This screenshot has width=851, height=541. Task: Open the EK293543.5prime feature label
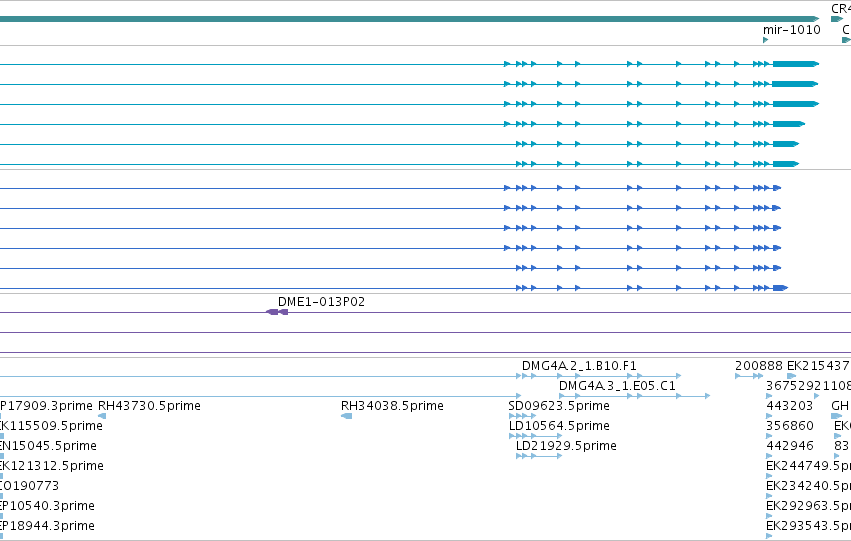pyautogui.click(x=808, y=526)
